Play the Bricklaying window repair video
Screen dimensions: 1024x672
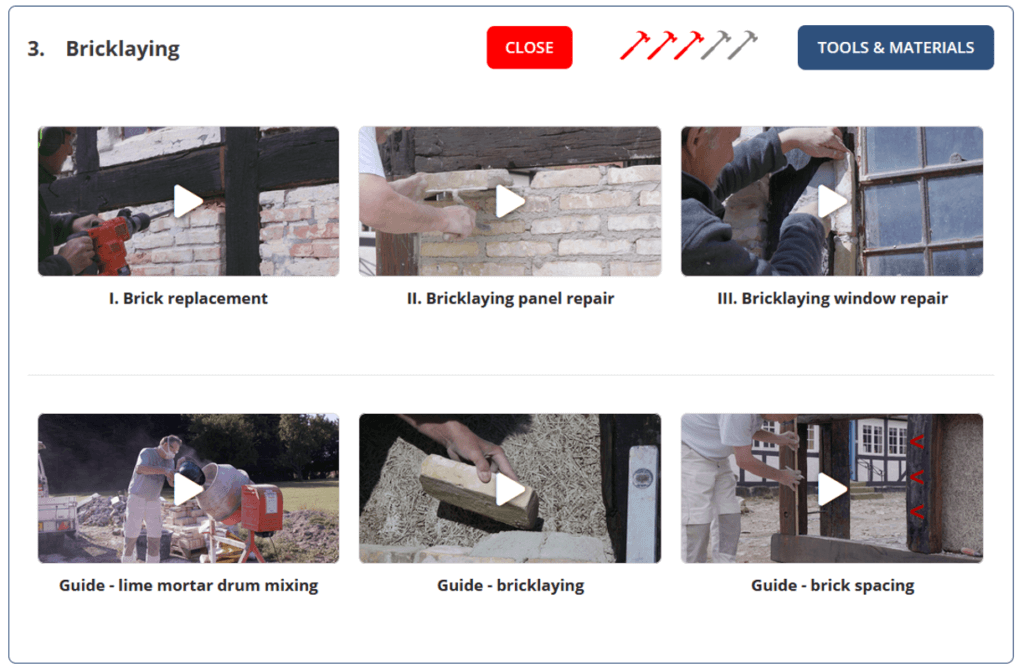pos(832,201)
